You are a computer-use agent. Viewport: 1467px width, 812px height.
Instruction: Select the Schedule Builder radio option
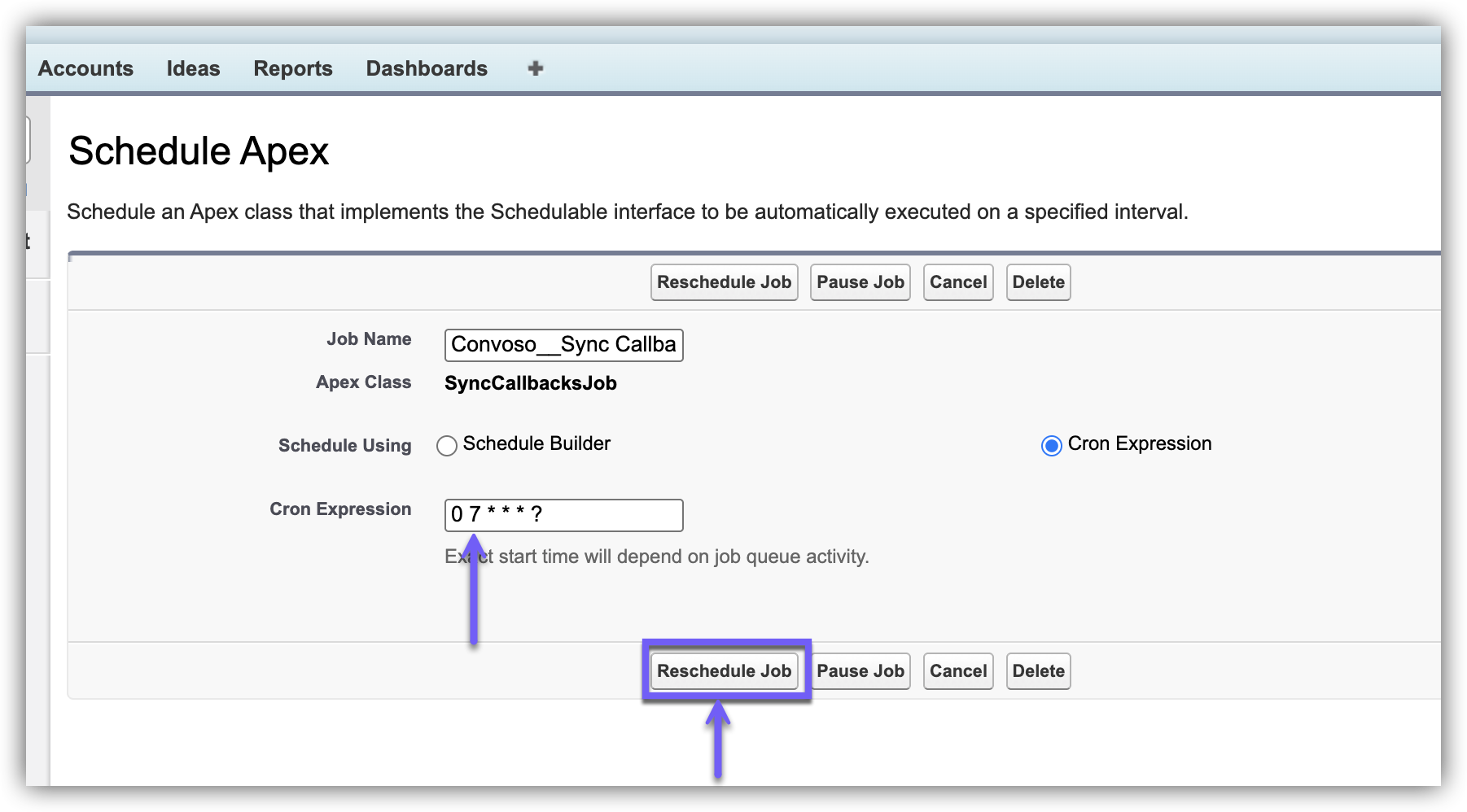click(447, 446)
